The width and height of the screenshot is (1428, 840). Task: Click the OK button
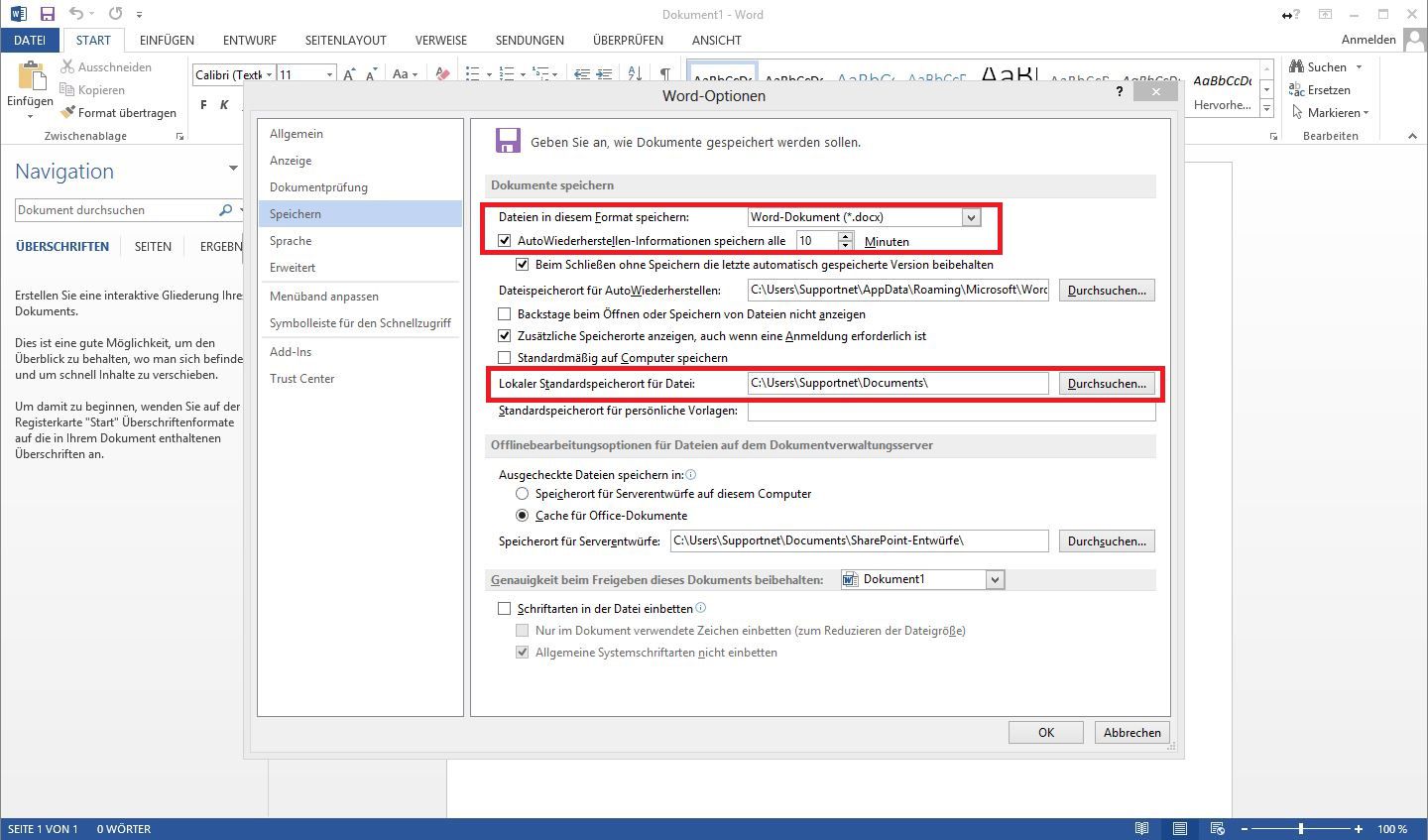pos(1045,732)
